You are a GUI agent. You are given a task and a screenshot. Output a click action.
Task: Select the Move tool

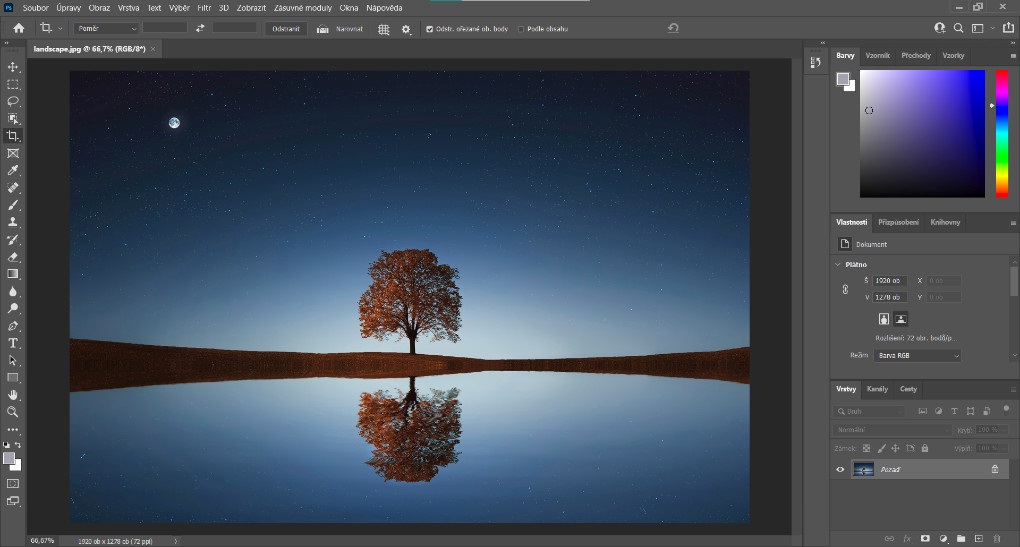[13, 67]
